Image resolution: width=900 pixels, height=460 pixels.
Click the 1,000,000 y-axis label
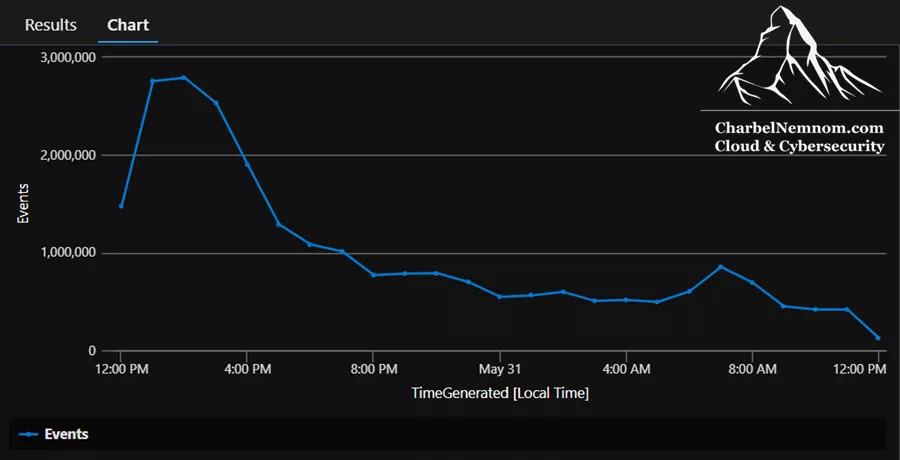coord(68,253)
